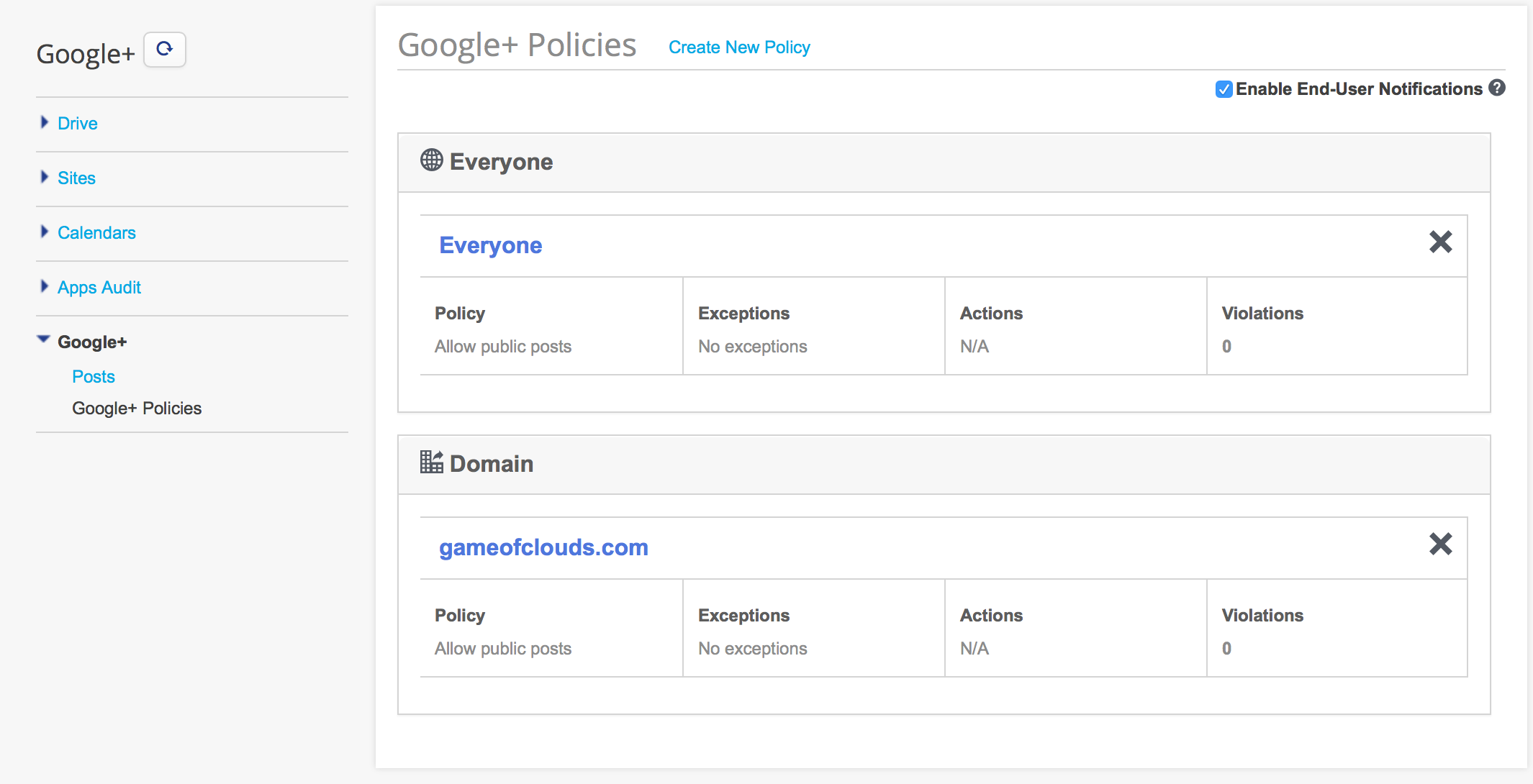Click the Everyone section header text
Image resolution: width=1533 pixels, height=784 pixels.
pos(502,162)
